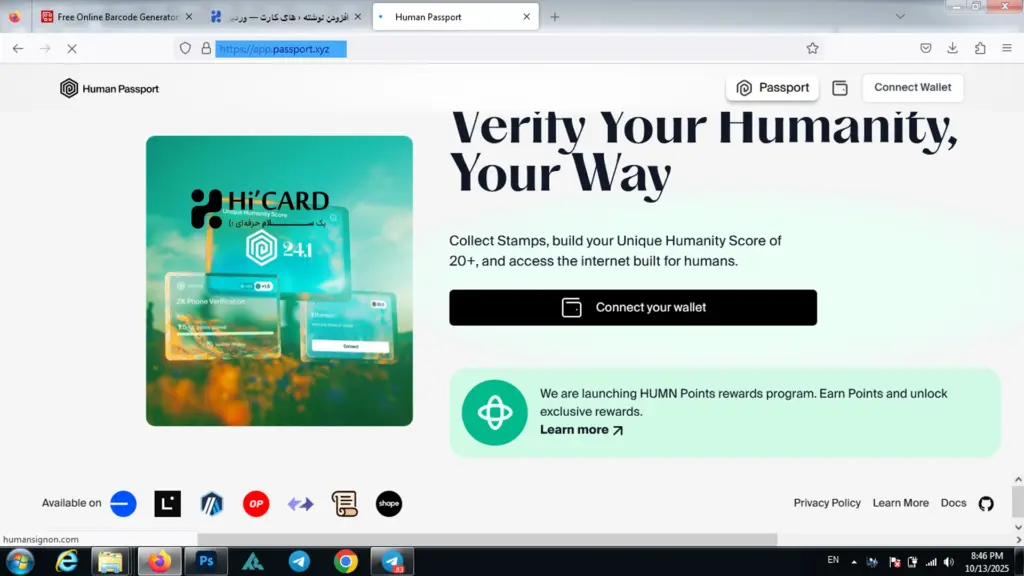Click the Connect your wallet button
The height and width of the screenshot is (576, 1024).
point(633,308)
